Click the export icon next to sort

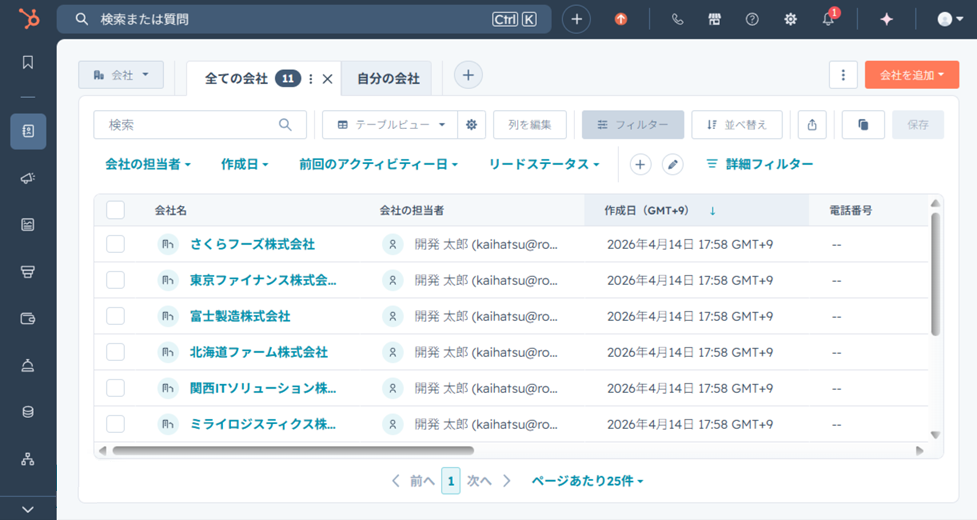(812, 125)
